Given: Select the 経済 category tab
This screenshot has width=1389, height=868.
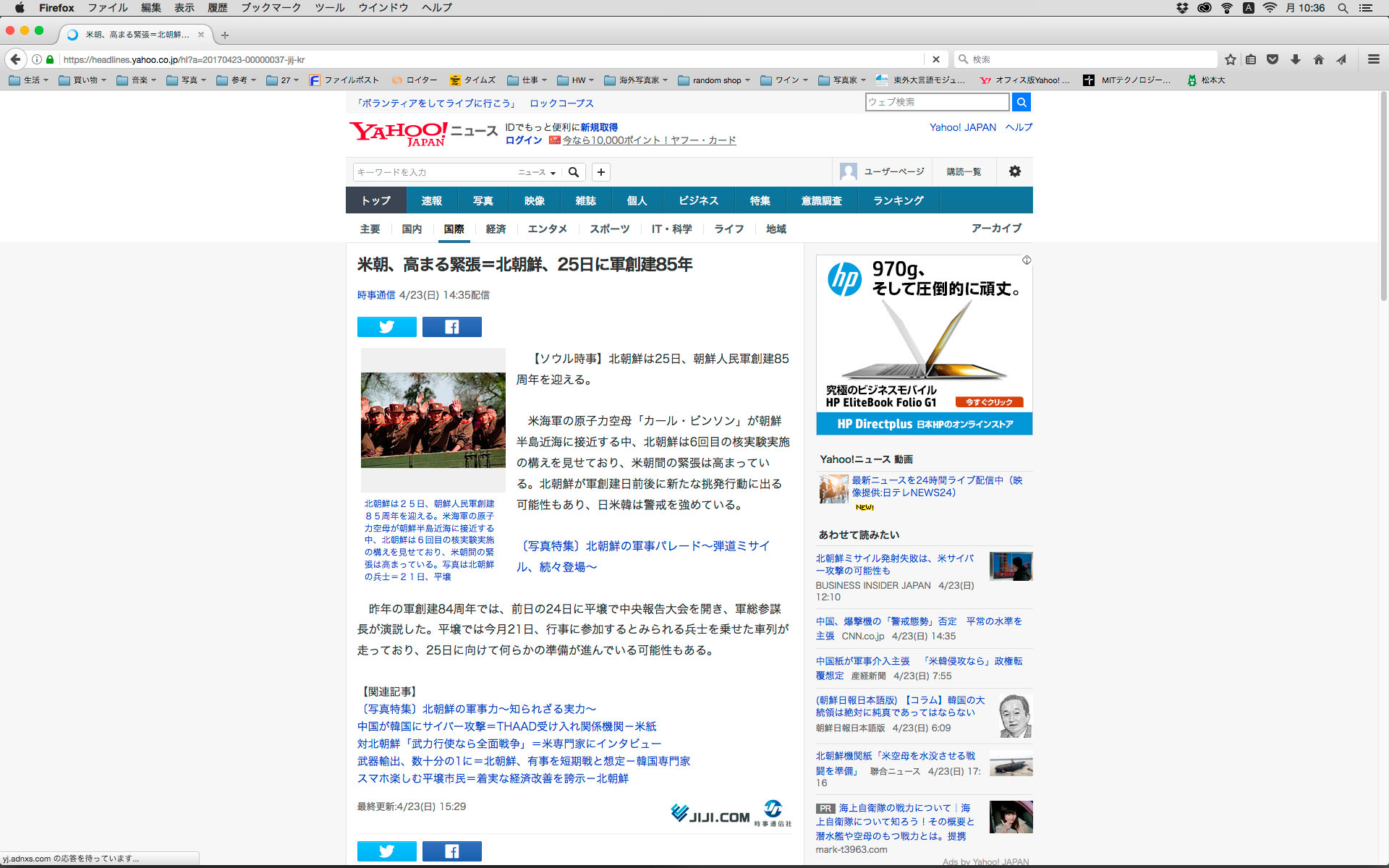Looking at the screenshot, I should pos(496,229).
